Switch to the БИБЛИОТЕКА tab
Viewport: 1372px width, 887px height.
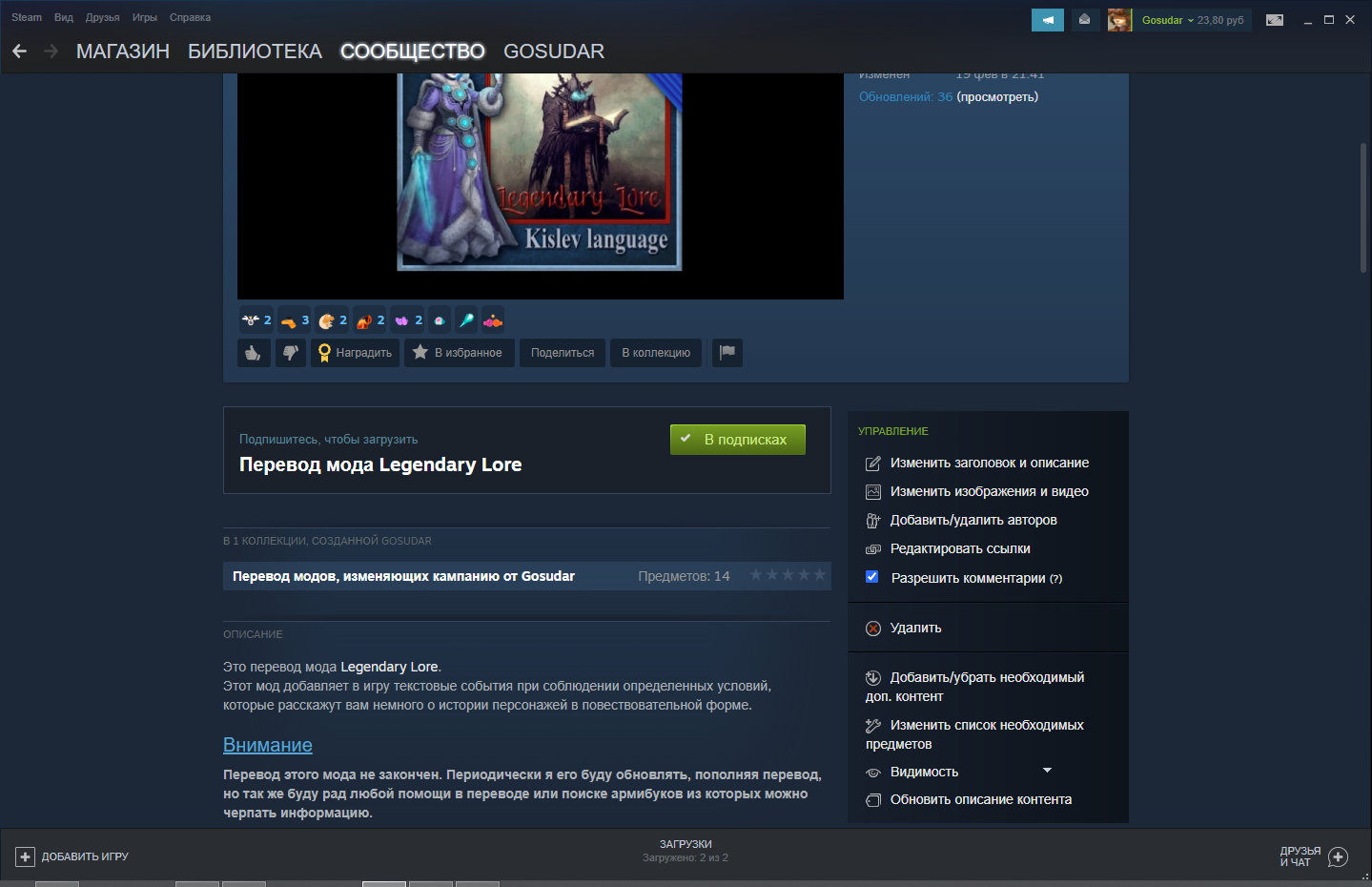pyautogui.click(x=255, y=52)
